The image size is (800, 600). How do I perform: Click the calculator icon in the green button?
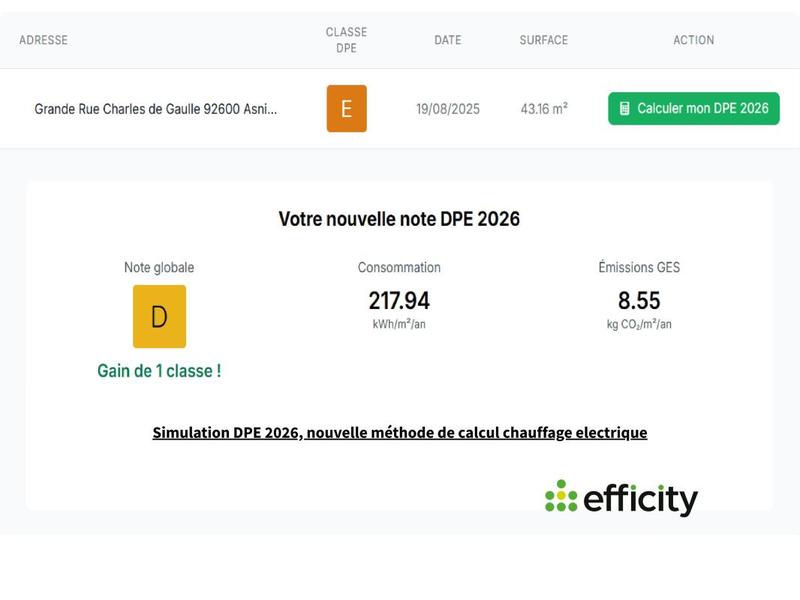coord(625,108)
